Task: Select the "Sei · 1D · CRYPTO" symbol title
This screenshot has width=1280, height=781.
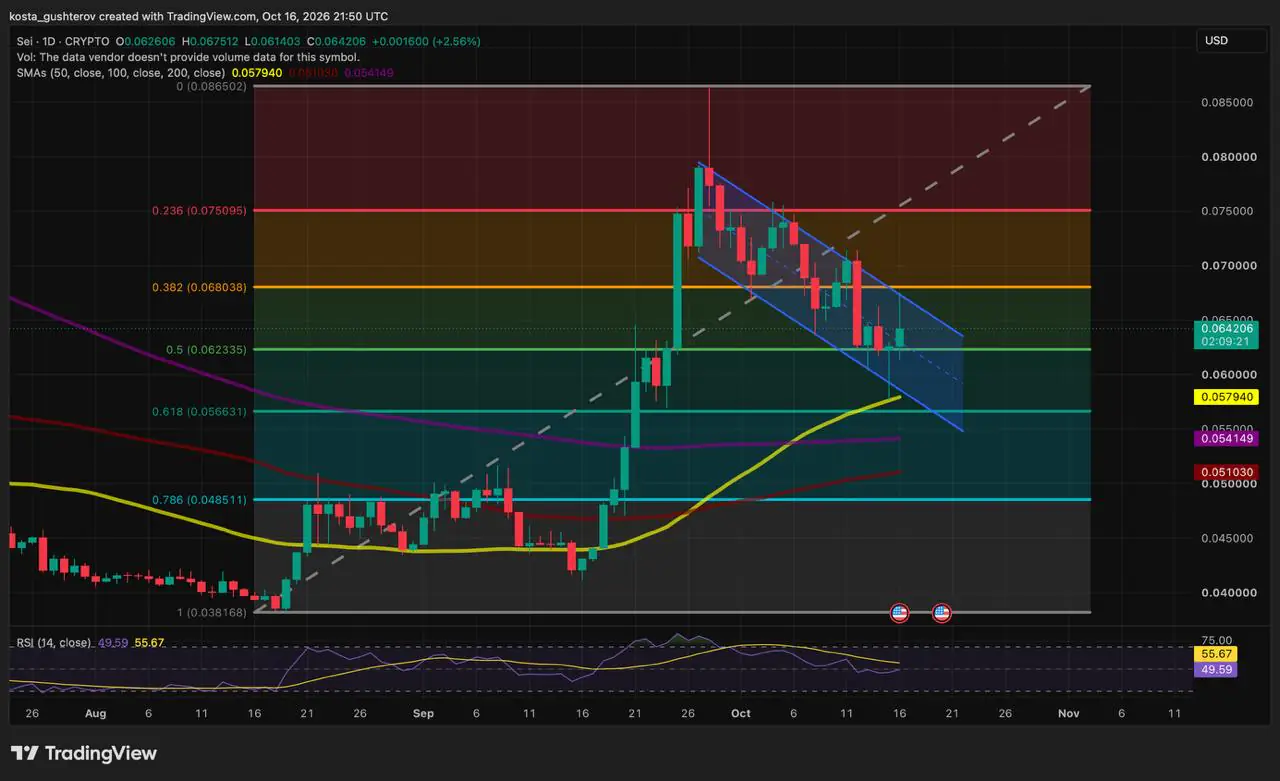Action: 61,42
